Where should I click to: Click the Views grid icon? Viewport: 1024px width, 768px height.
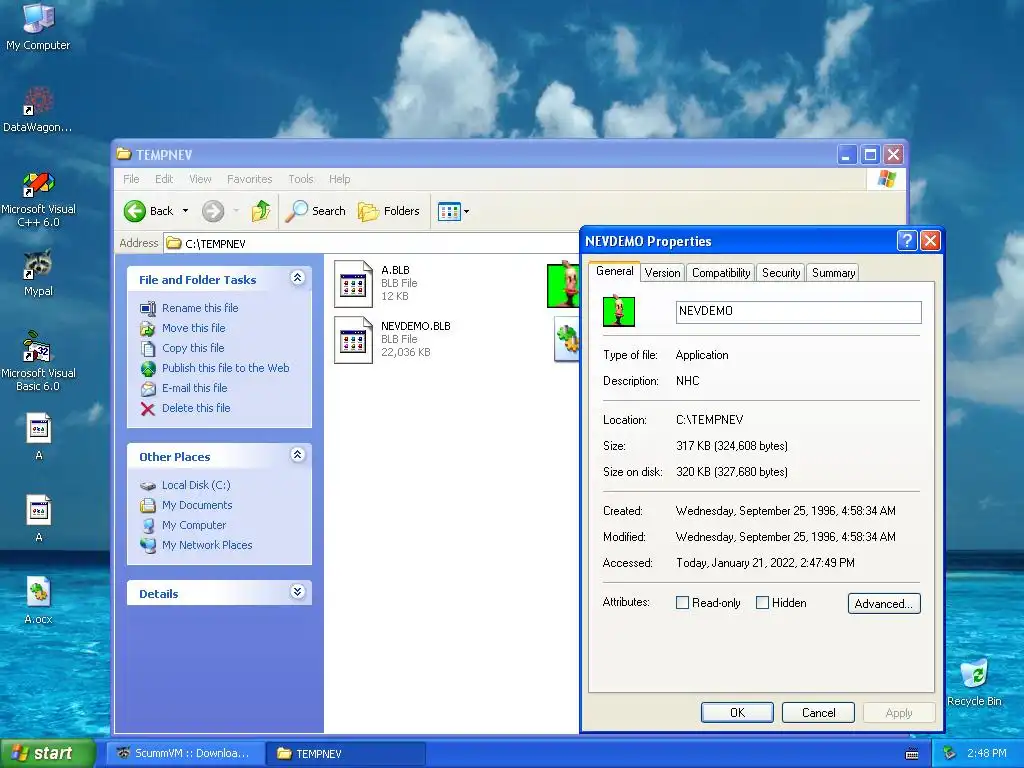tap(449, 212)
